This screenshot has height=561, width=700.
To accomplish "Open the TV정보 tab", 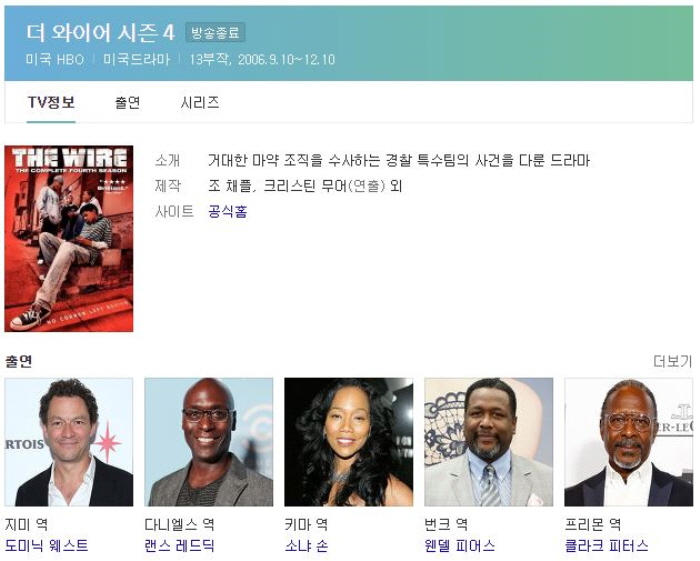I will pyautogui.click(x=51, y=103).
